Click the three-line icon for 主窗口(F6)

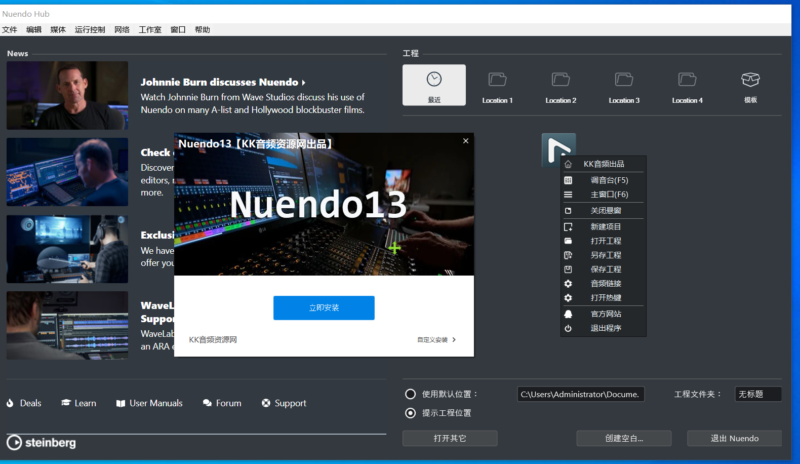click(x=568, y=194)
